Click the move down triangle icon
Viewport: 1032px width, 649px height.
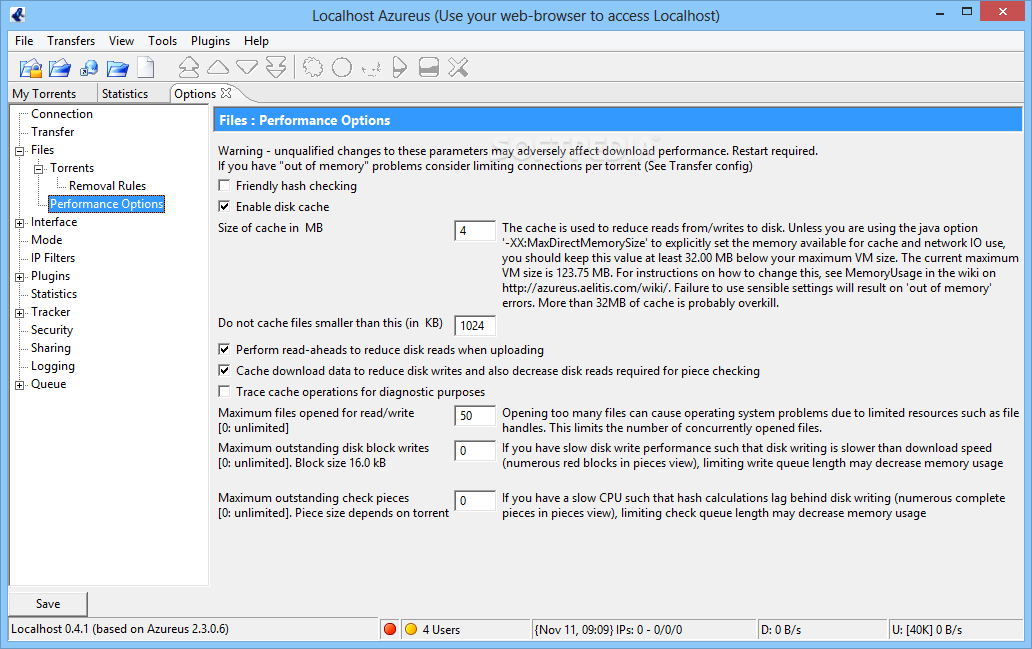click(247, 67)
